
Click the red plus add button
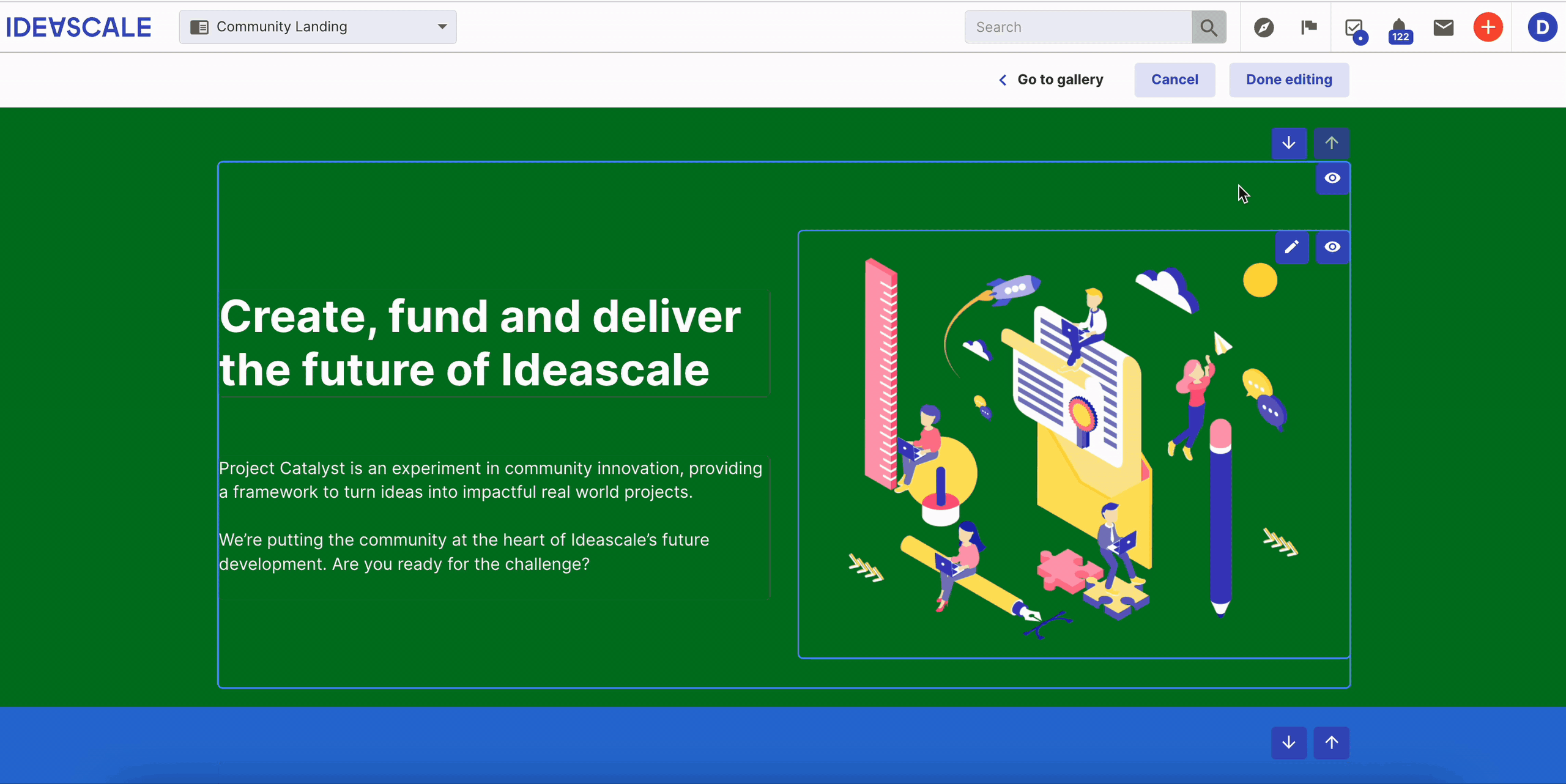point(1488,27)
